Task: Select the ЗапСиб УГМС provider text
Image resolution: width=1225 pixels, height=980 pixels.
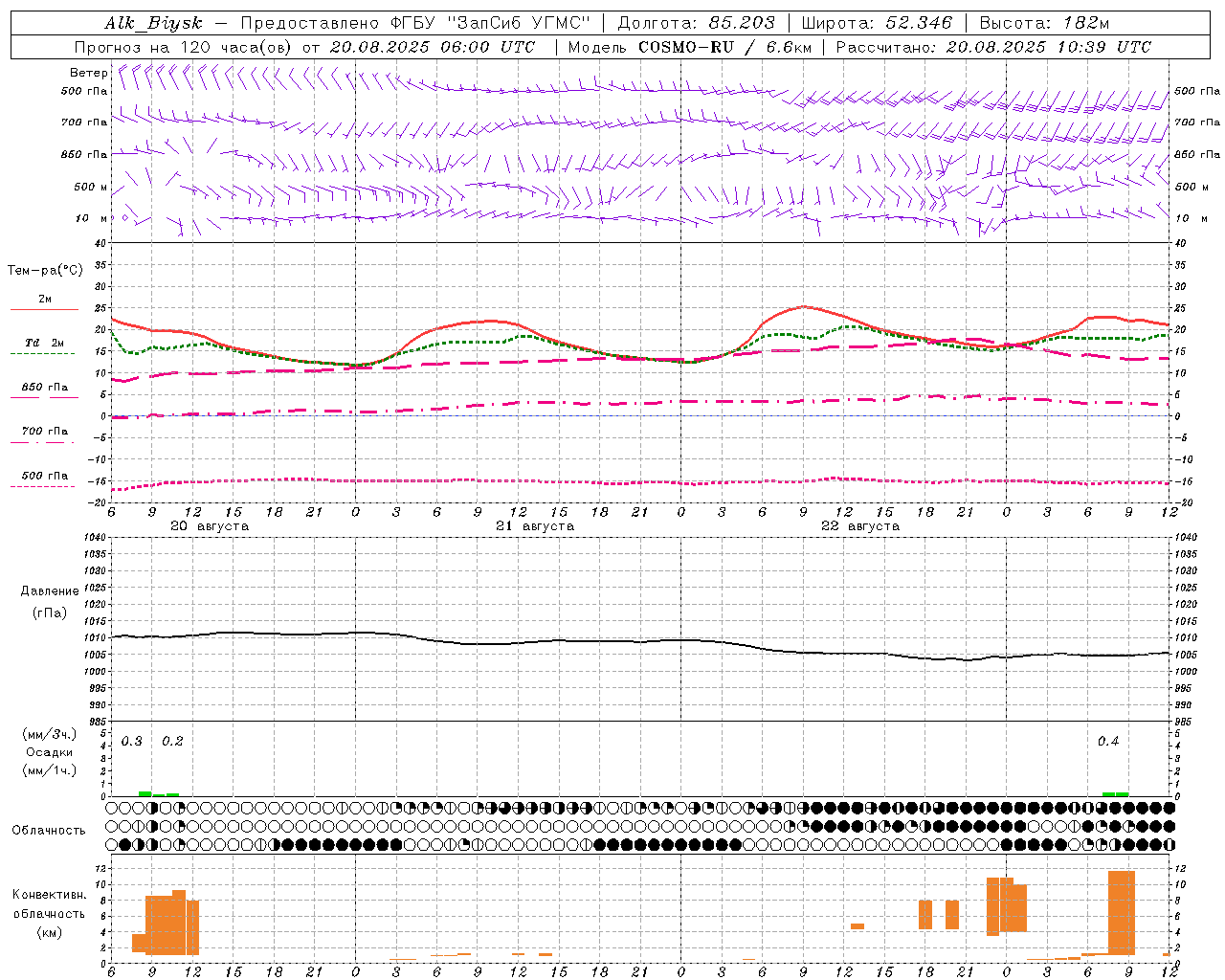Action: tap(519, 23)
